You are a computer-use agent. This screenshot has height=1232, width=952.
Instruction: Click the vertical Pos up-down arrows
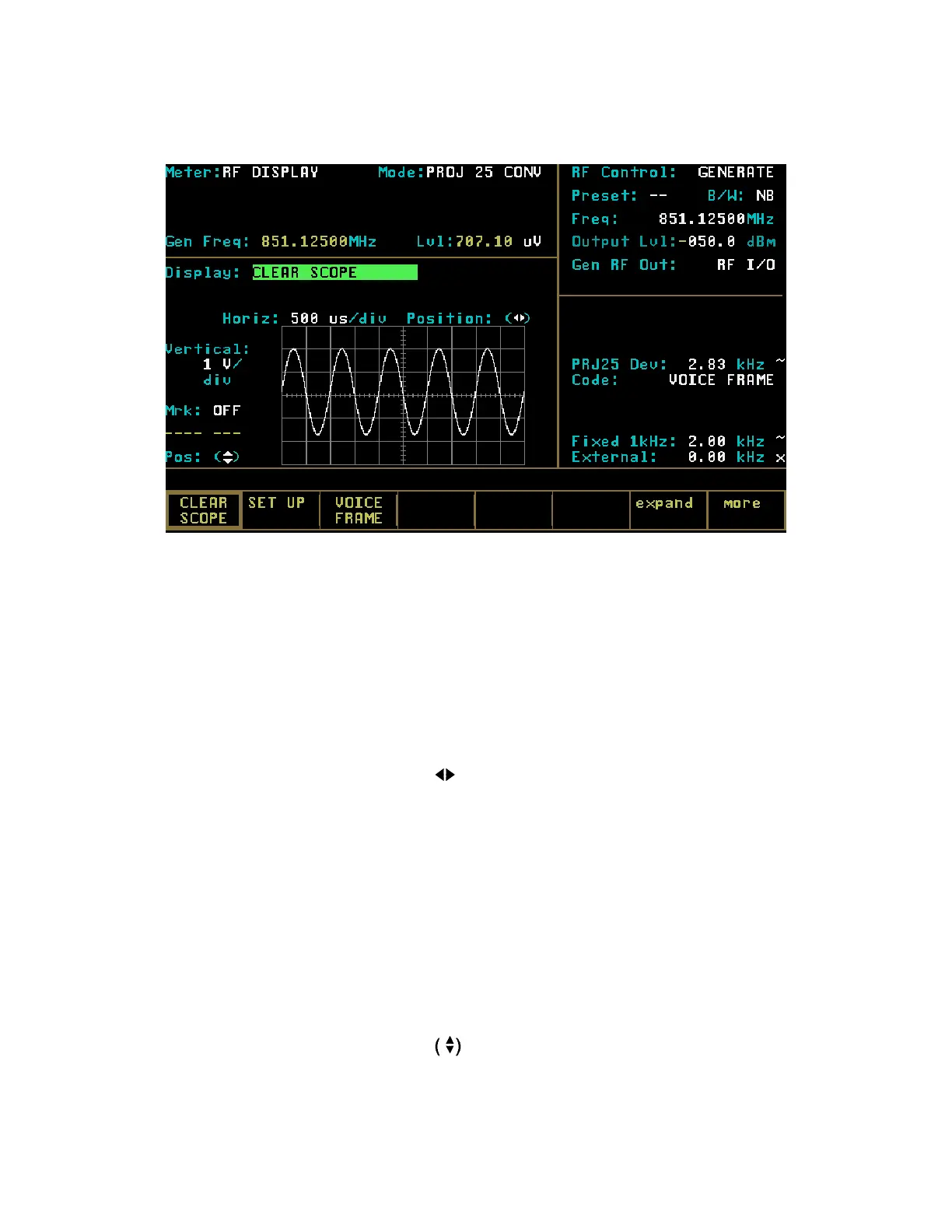[x=226, y=457]
